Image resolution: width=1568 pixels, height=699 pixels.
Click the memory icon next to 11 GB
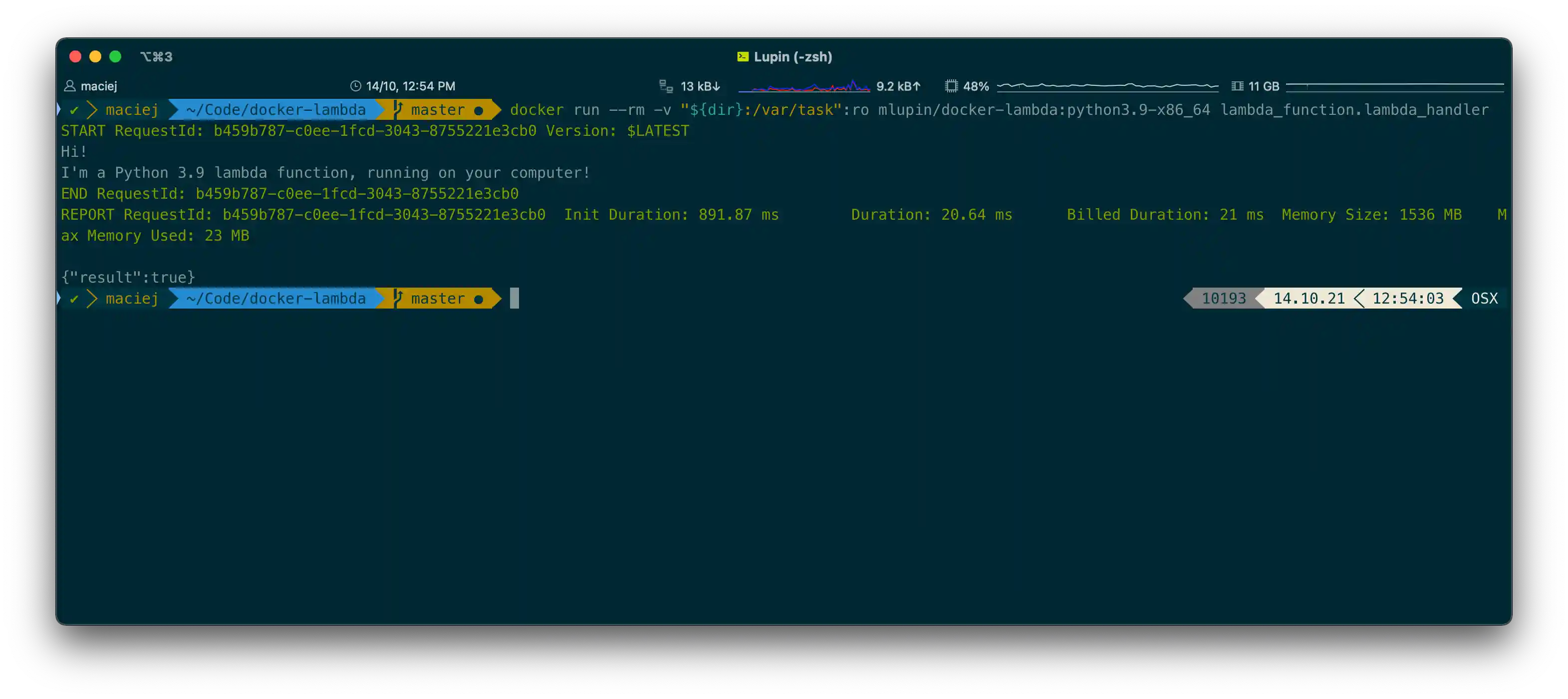click(1238, 86)
